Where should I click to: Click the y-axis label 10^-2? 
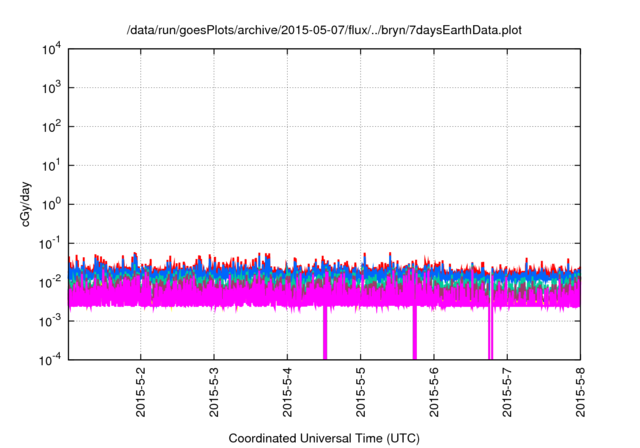[49, 282]
